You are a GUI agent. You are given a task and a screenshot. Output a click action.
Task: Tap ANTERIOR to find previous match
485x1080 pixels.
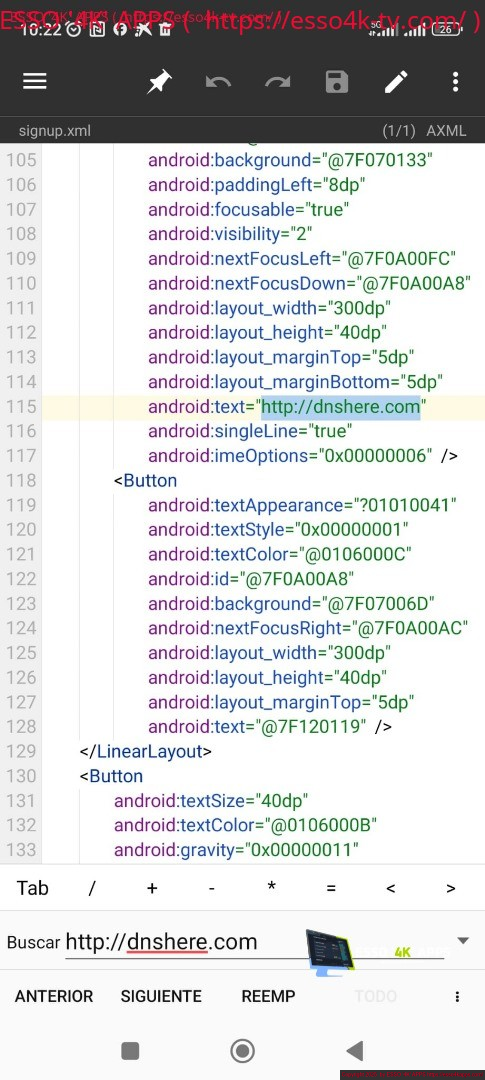pyautogui.click(x=54, y=997)
